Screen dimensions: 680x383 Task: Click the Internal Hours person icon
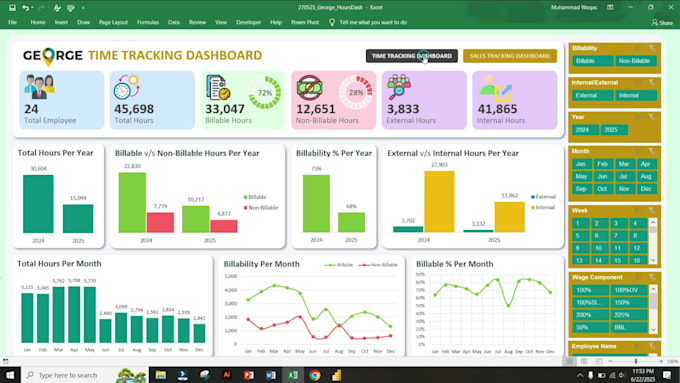(x=496, y=88)
